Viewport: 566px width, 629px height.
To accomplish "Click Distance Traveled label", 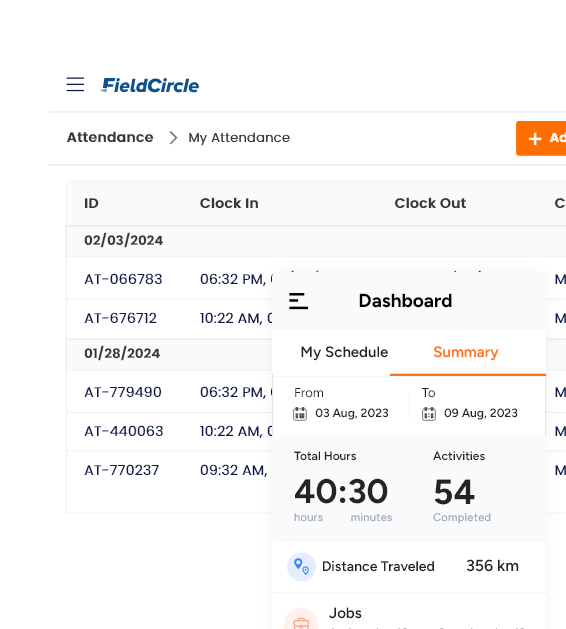I will point(378,566).
